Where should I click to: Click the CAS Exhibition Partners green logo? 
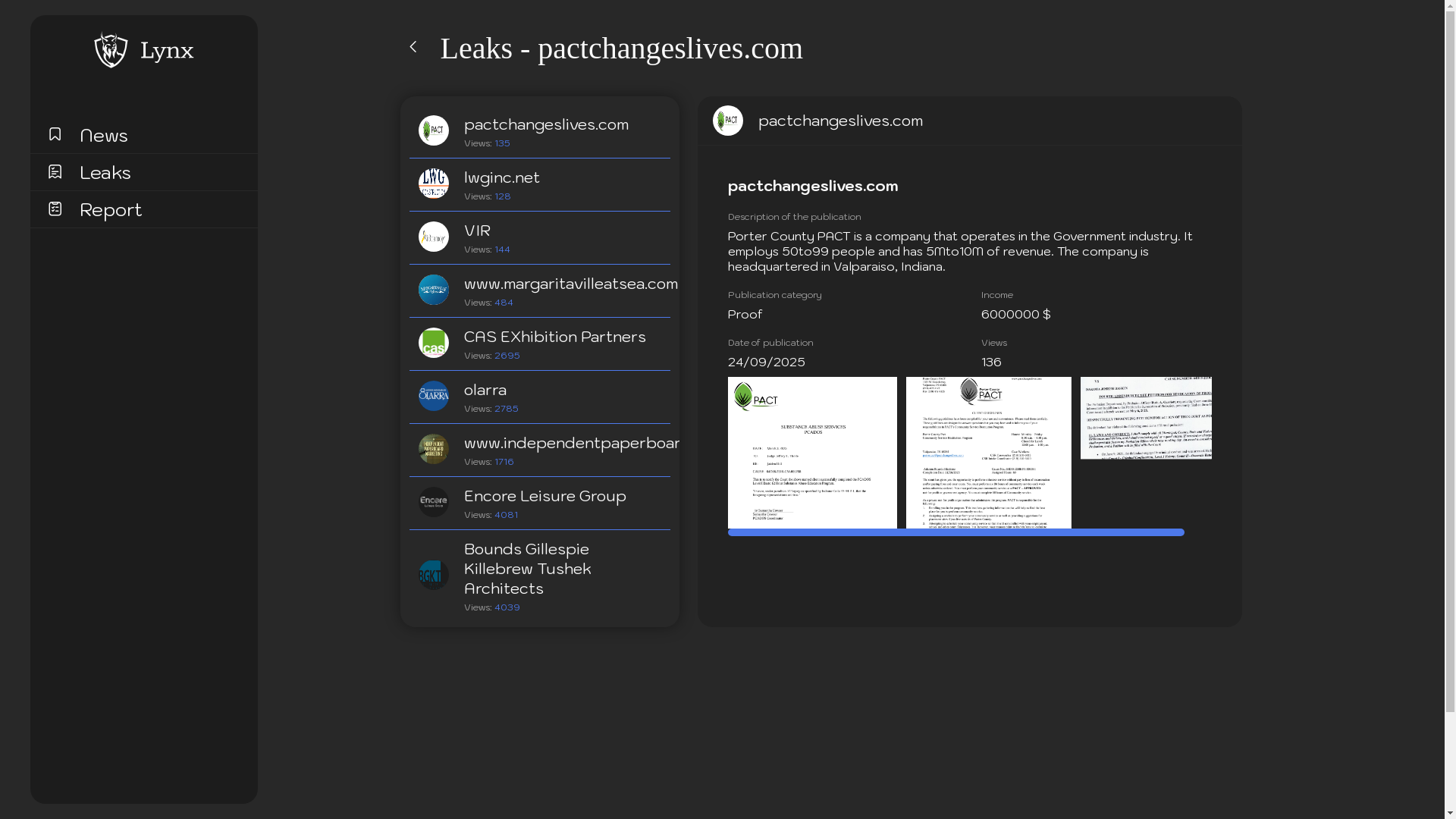click(x=434, y=343)
